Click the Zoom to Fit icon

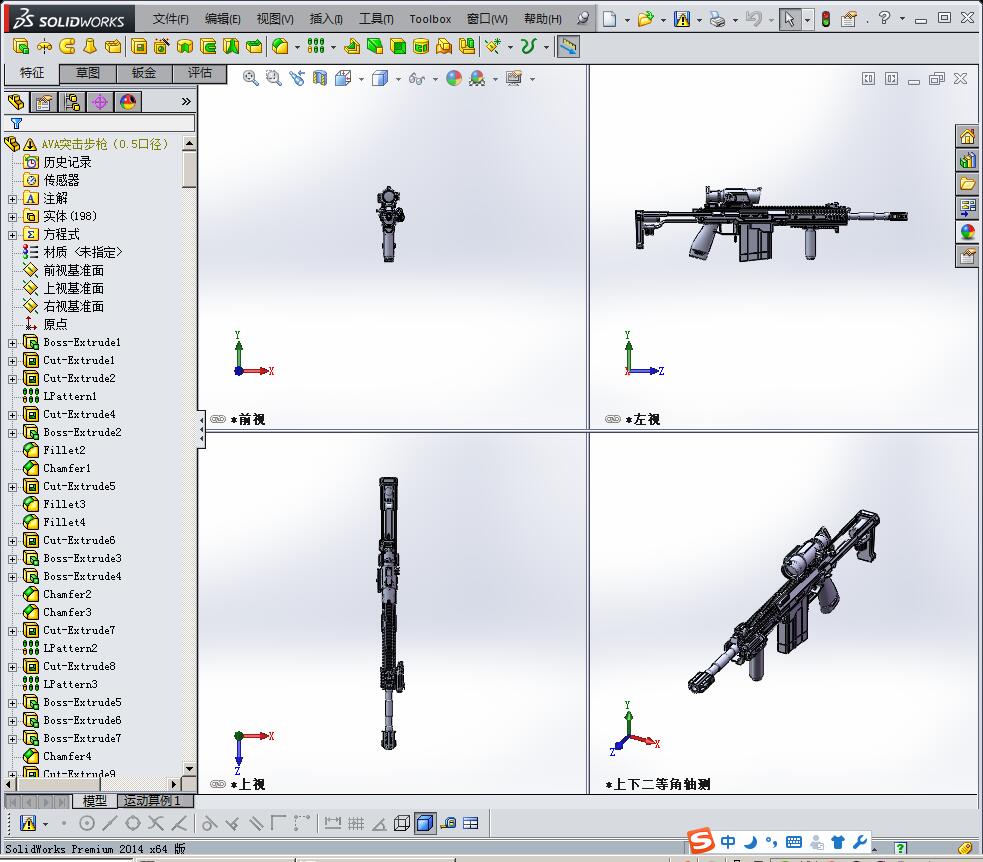[x=251, y=78]
